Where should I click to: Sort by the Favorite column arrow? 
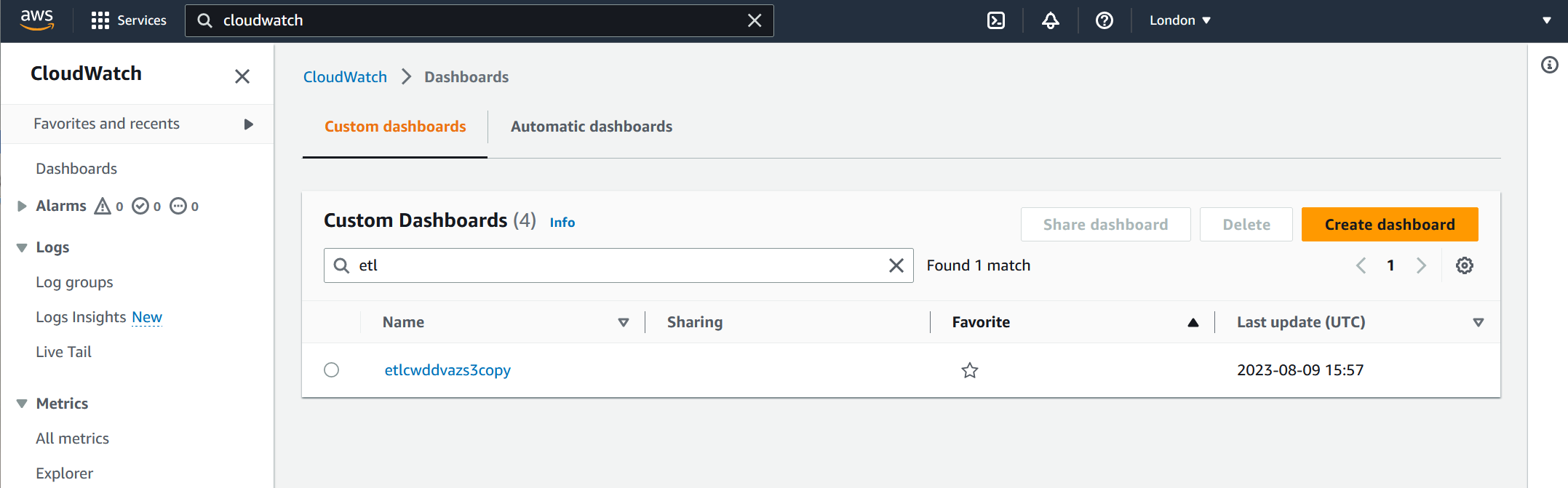point(1193,322)
